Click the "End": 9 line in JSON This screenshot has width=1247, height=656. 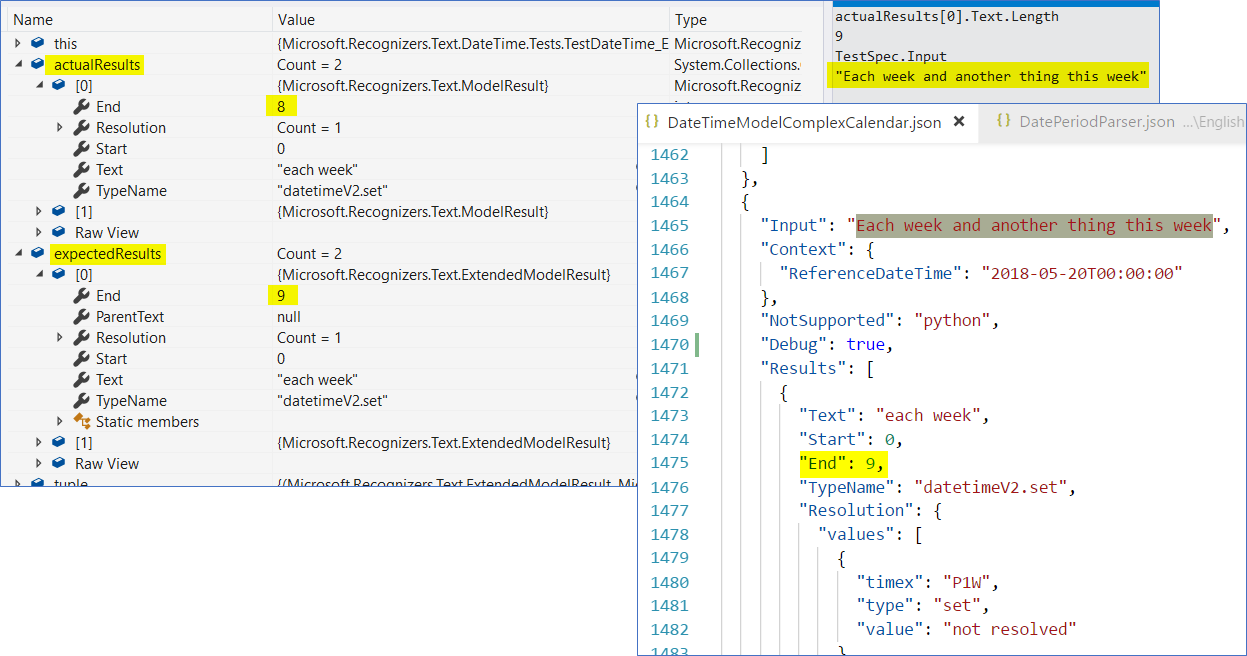pos(842,463)
